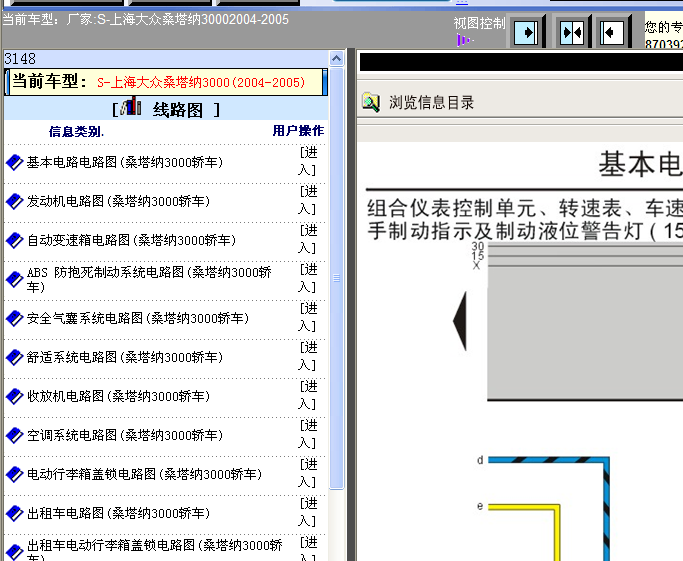Click the browse information catalog icon
The height and width of the screenshot is (561, 683).
[x=371, y=103]
